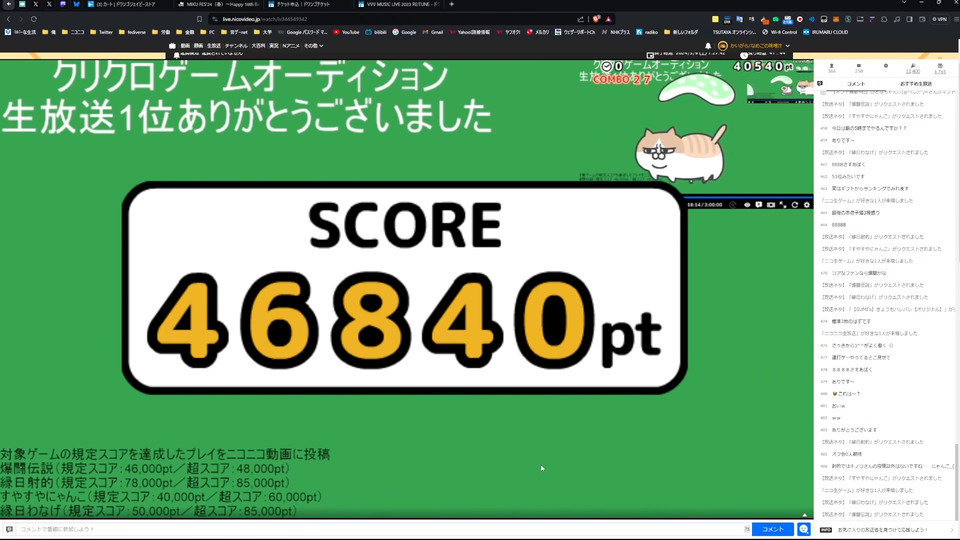Open the fediverse bookmark folder
The height and width of the screenshot is (540, 960).
[132, 32]
